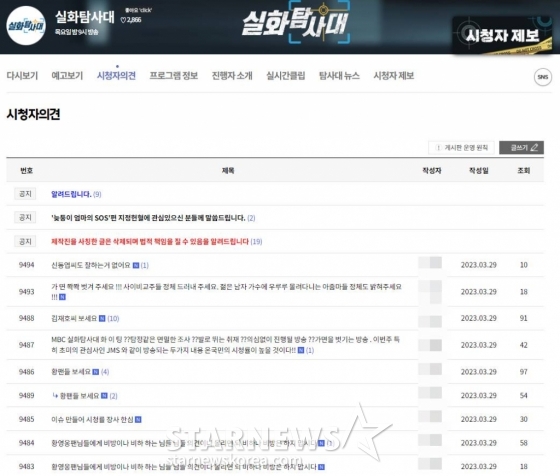Viewport: 560px width, 476px height.
Task: Click the center 실화탐사대 title logo
Action: [x=295, y=23]
